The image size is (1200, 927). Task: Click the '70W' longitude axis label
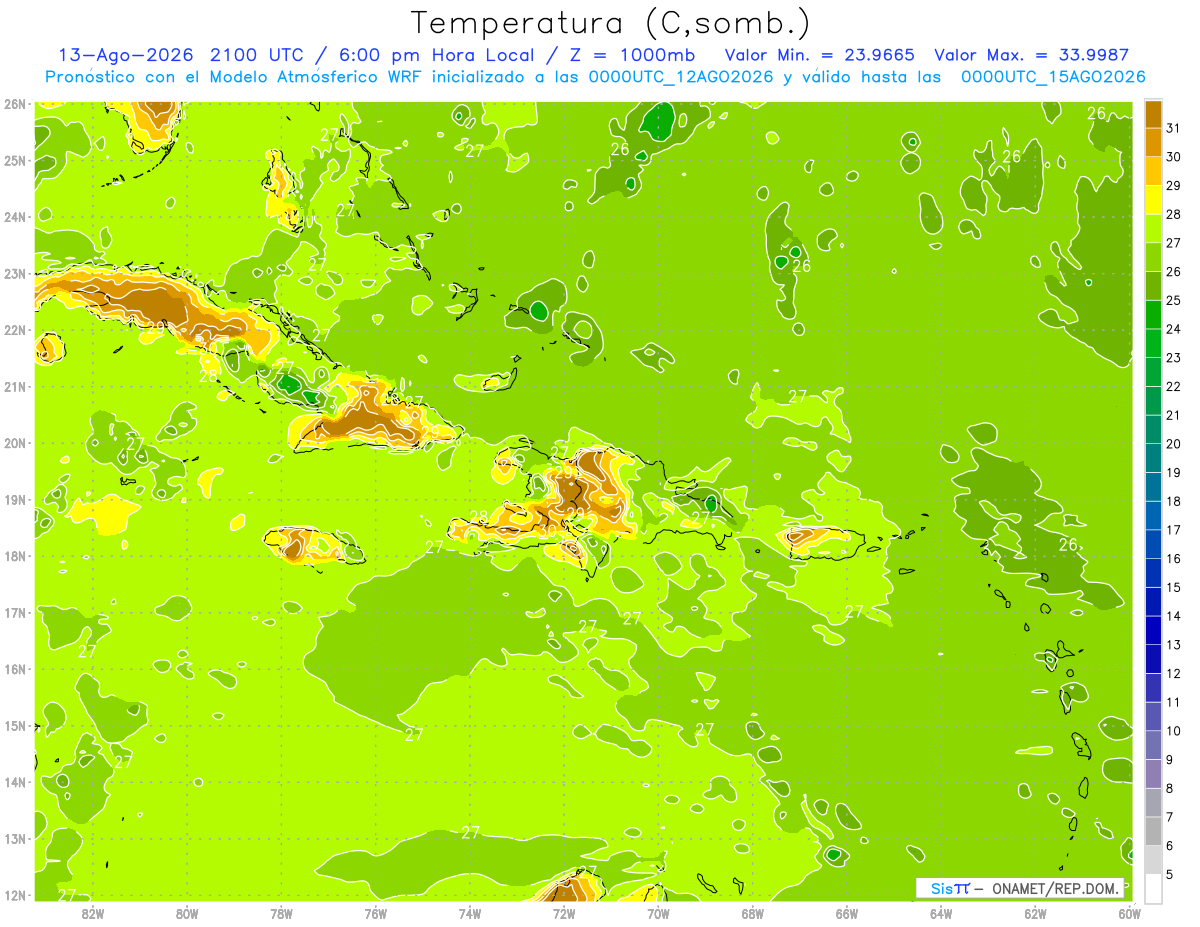click(x=658, y=913)
